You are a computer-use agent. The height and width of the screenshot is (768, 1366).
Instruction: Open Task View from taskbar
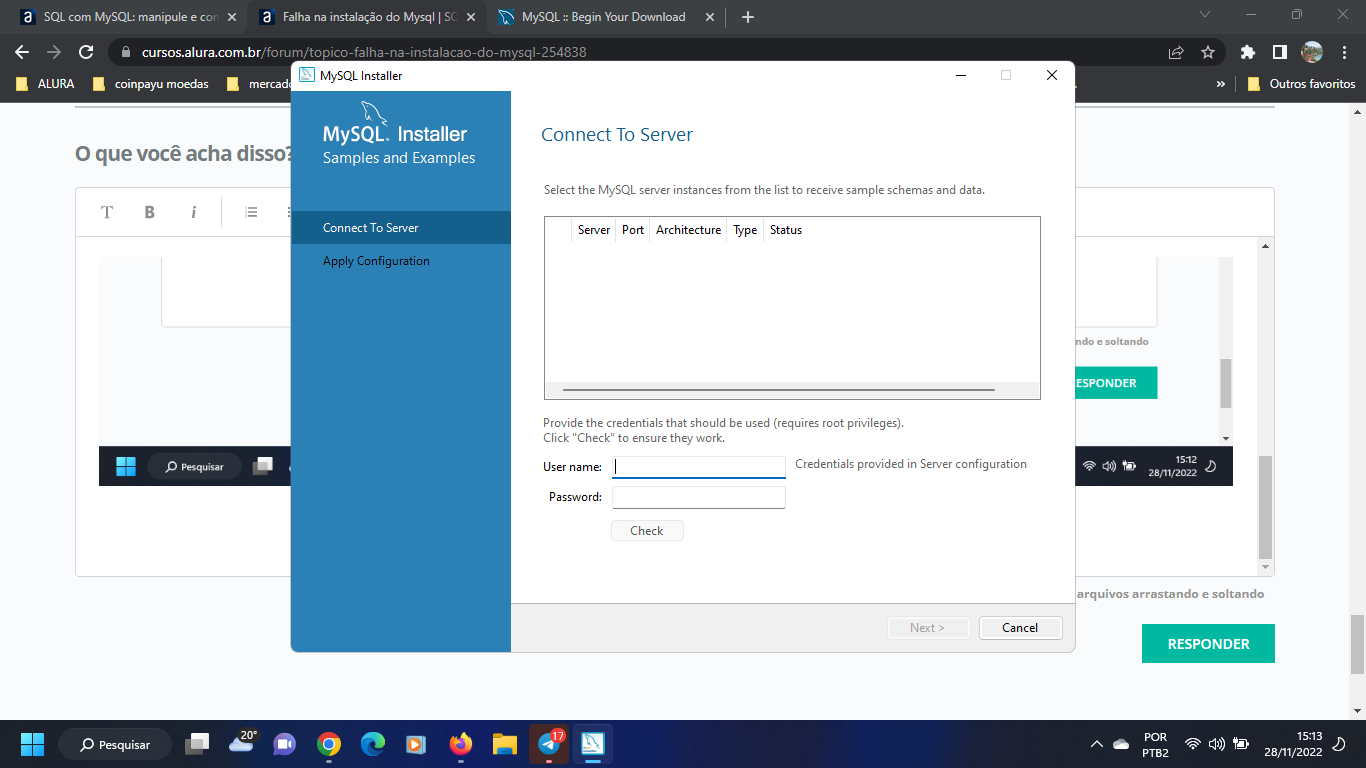click(198, 744)
